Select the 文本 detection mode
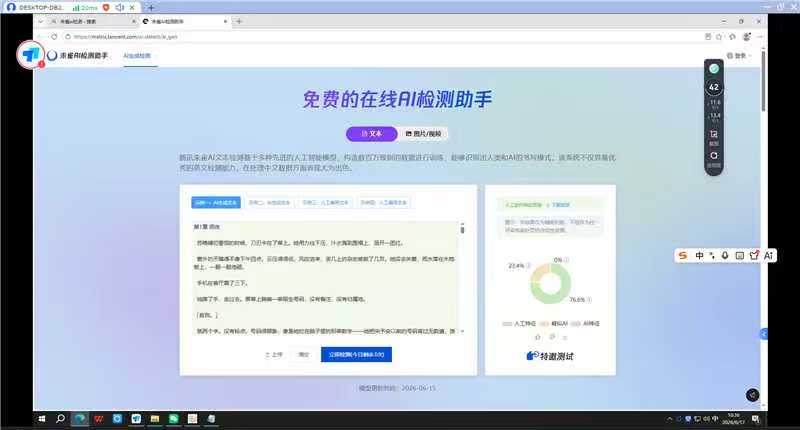800x430 pixels. click(x=371, y=134)
